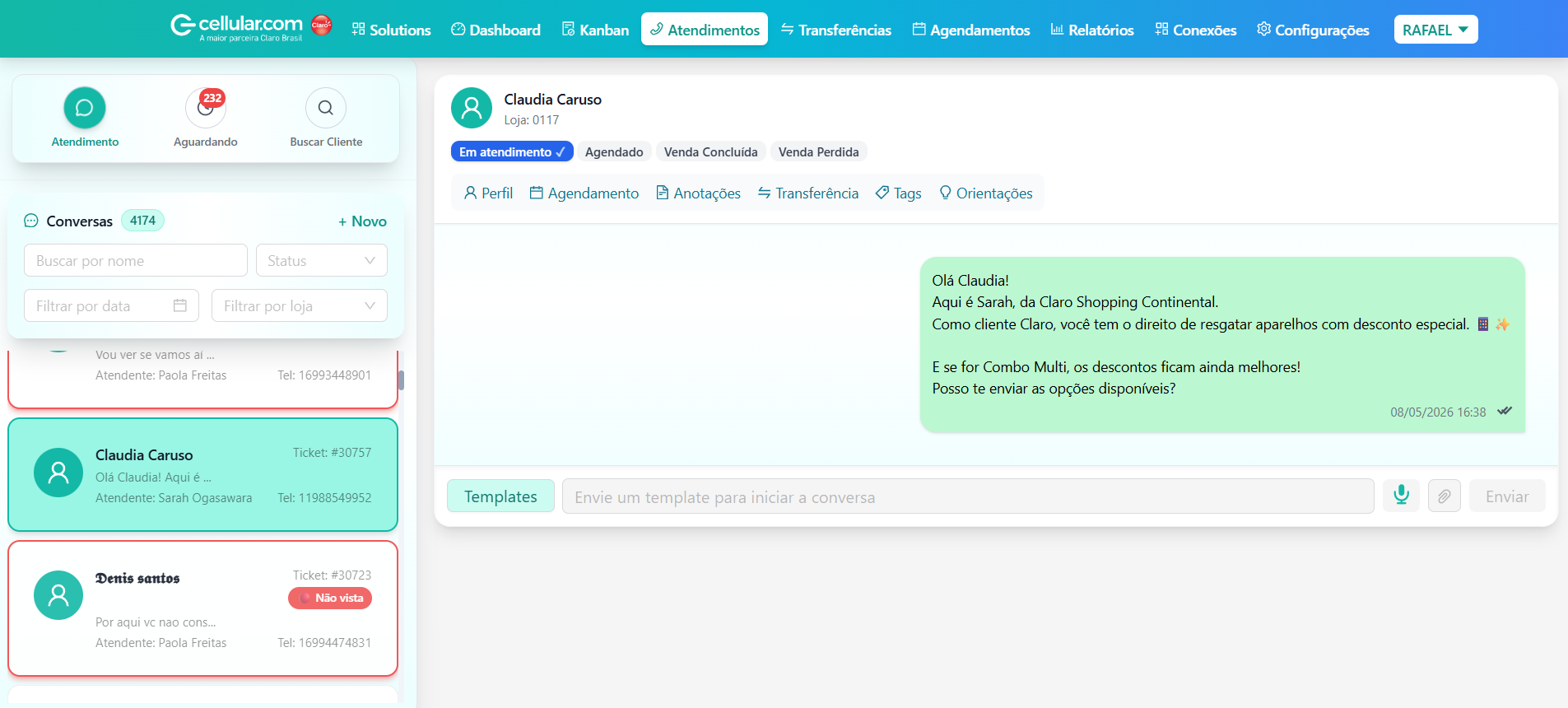Open the Tags tab
1568x708 pixels.
click(x=899, y=193)
